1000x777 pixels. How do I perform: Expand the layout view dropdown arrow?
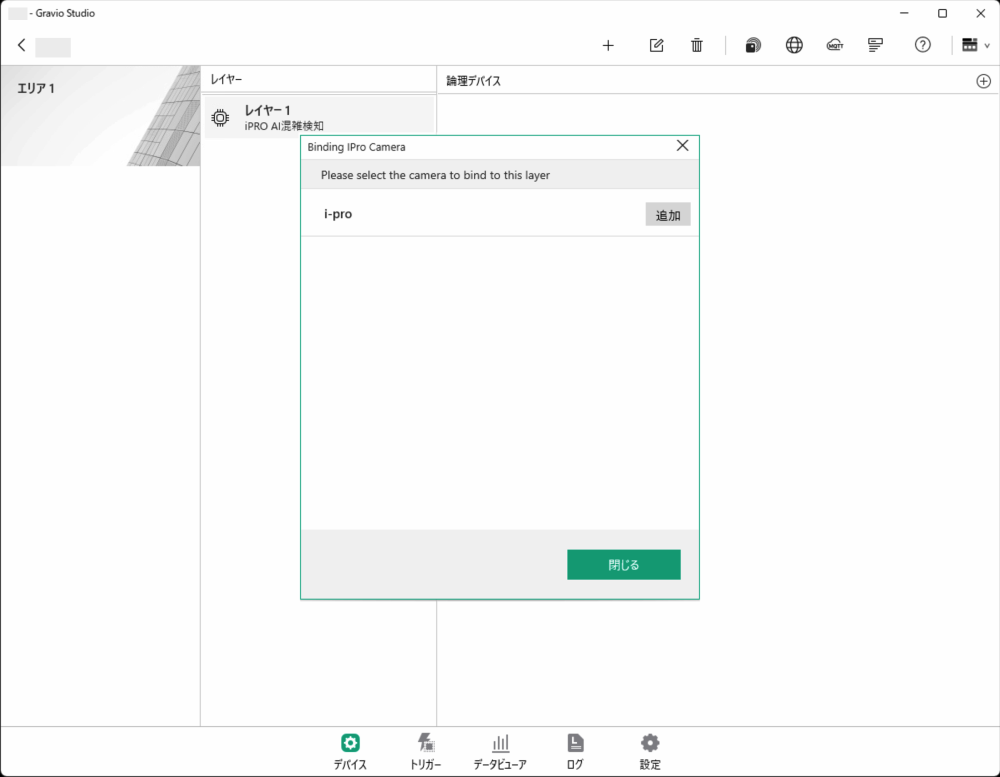pos(987,45)
